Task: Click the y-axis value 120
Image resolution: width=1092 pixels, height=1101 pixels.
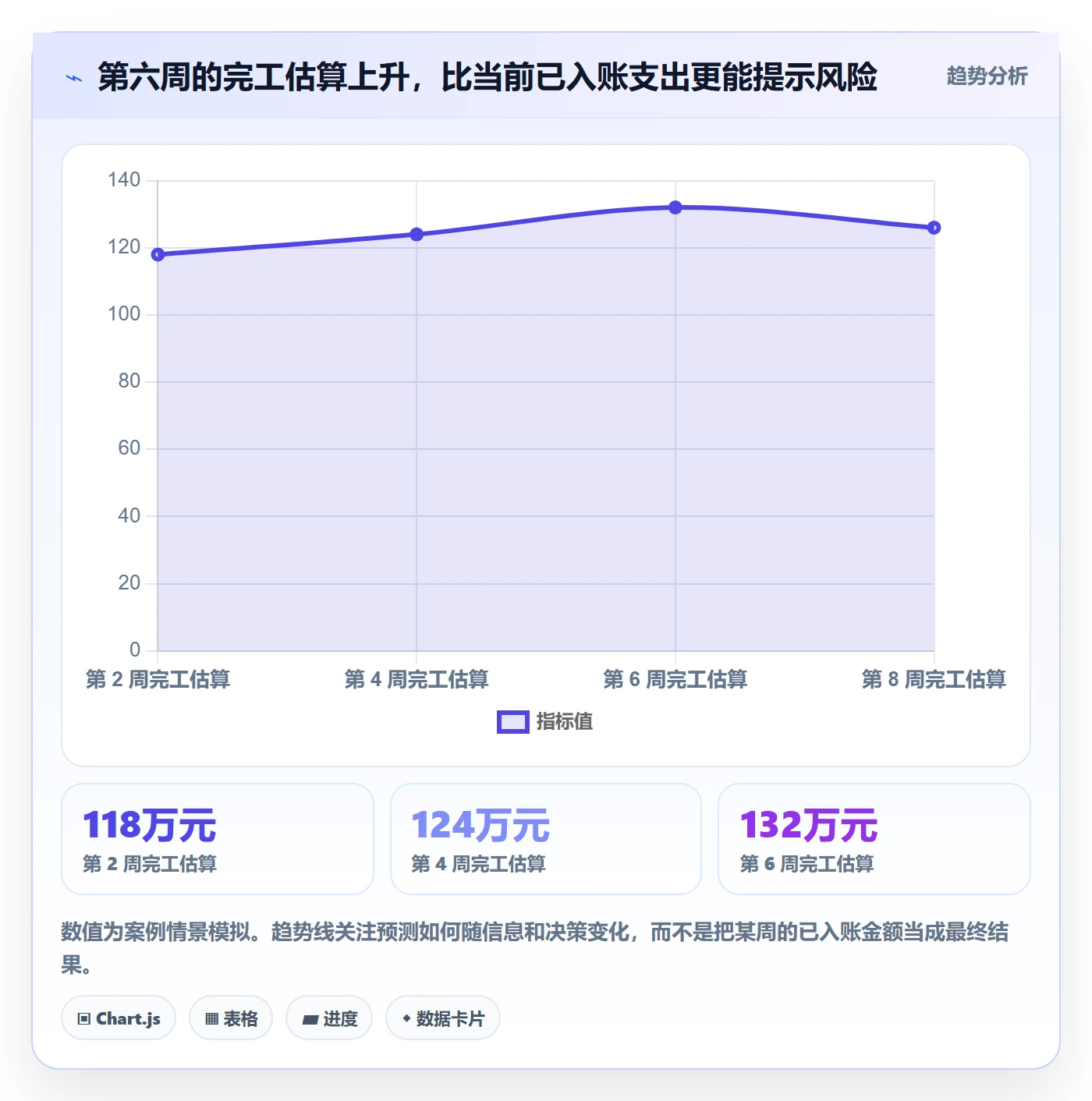Action: [124, 247]
